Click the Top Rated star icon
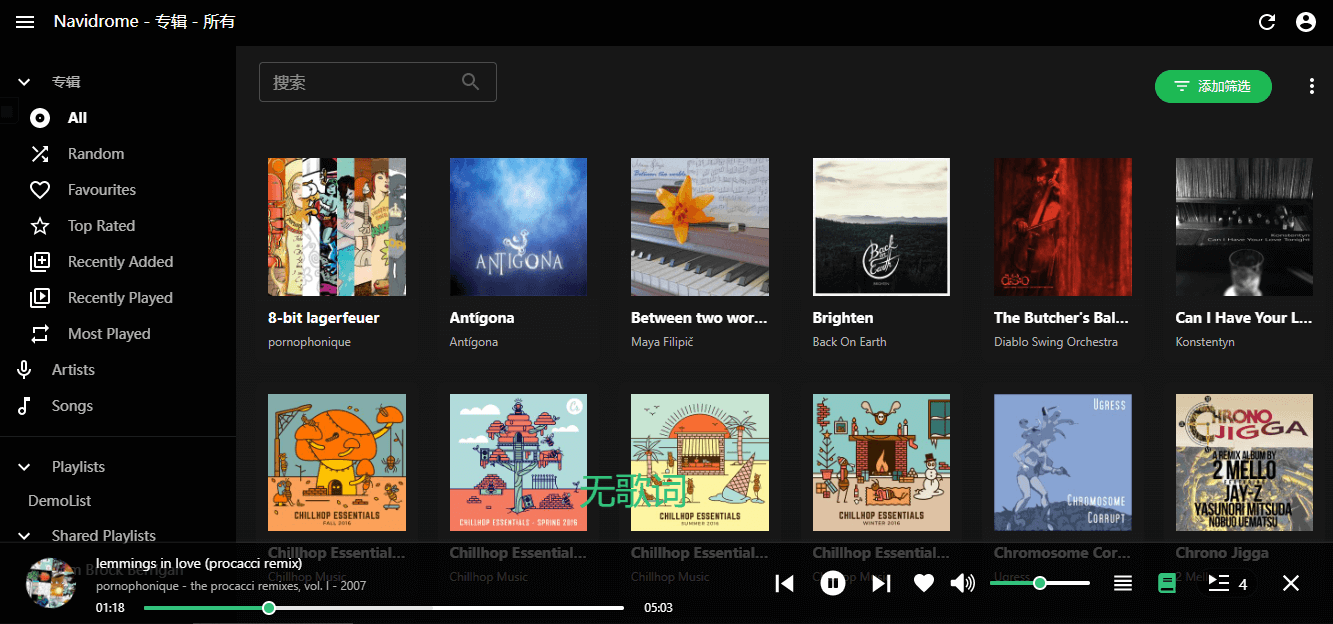The image size is (1333, 624). (40, 226)
